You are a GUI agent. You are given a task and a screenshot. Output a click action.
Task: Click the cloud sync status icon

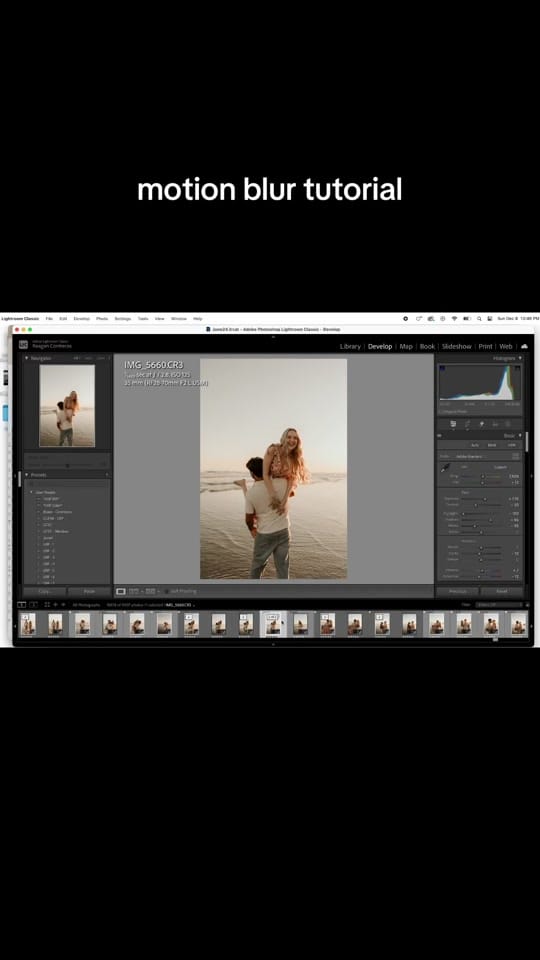point(524,346)
